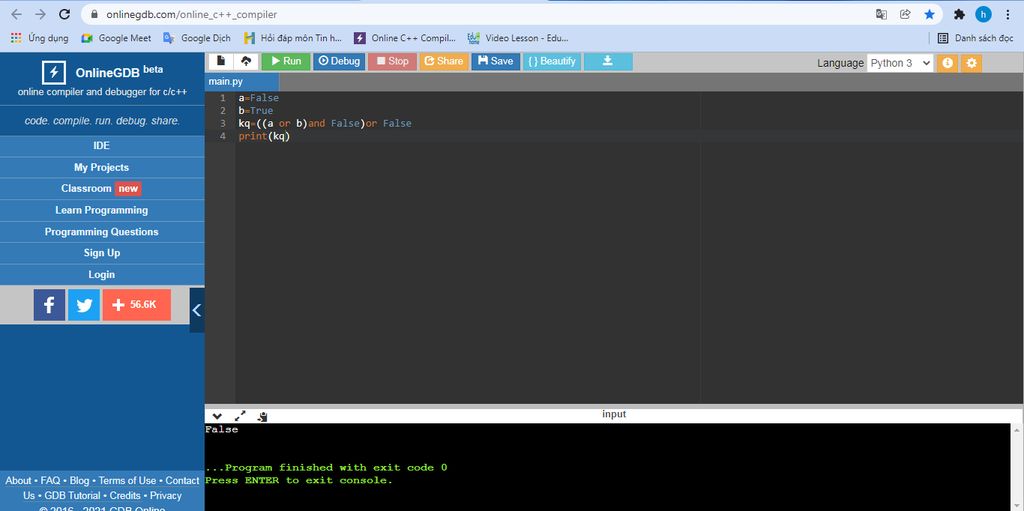Open IDE in the sidebar
1024x511 pixels.
[x=102, y=146]
